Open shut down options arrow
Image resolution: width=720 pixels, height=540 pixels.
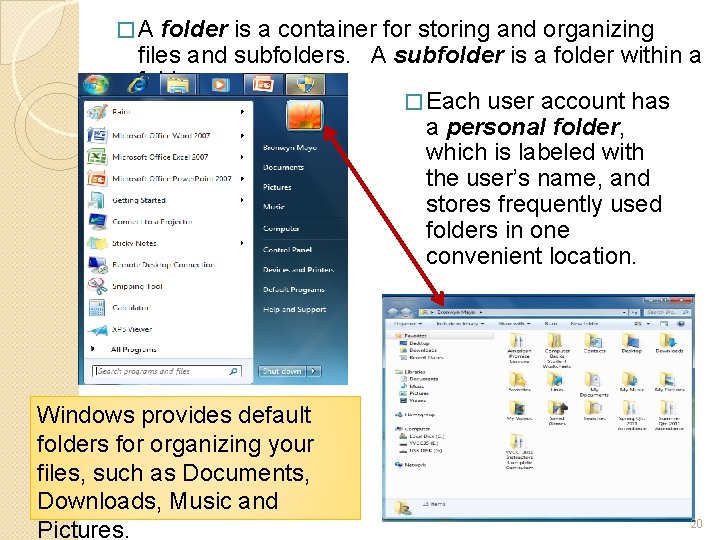click(x=314, y=371)
